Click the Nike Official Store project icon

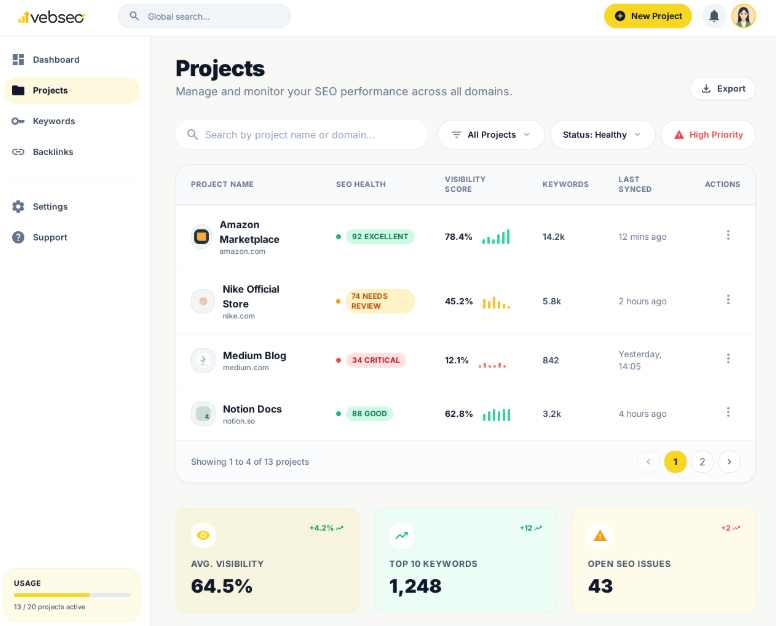click(x=203, y=301)
